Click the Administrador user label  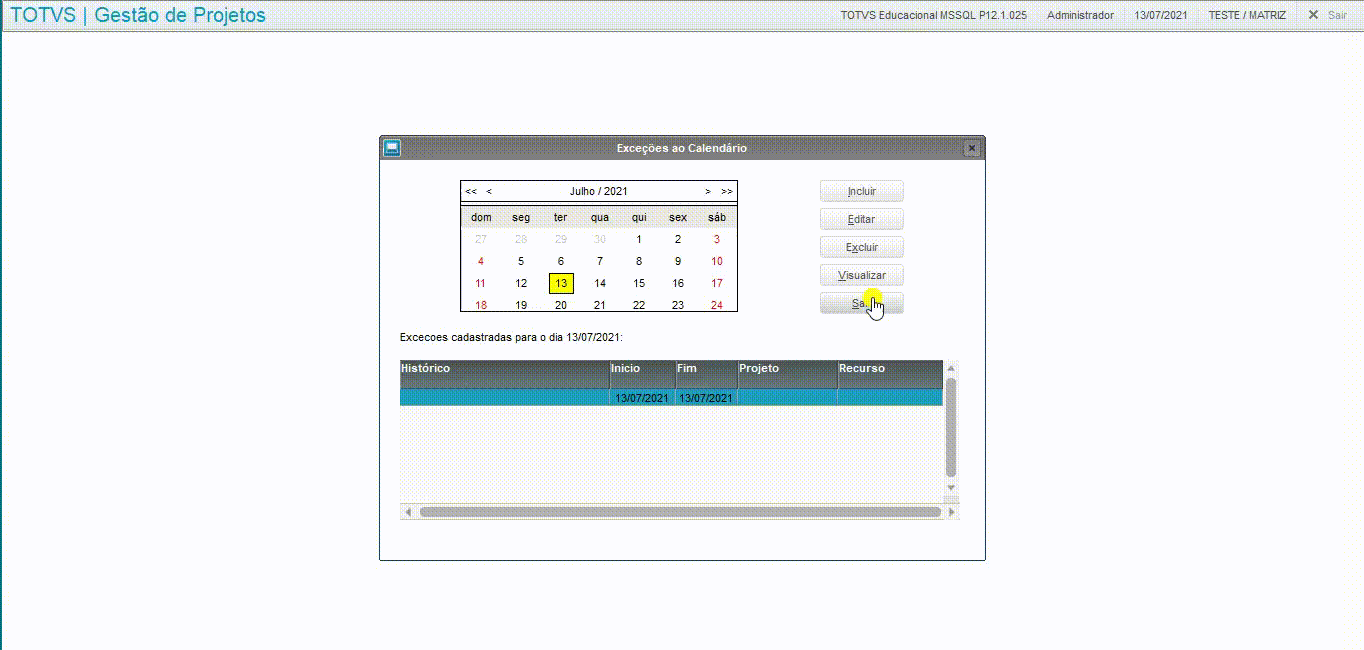[x=1080, y=16]
